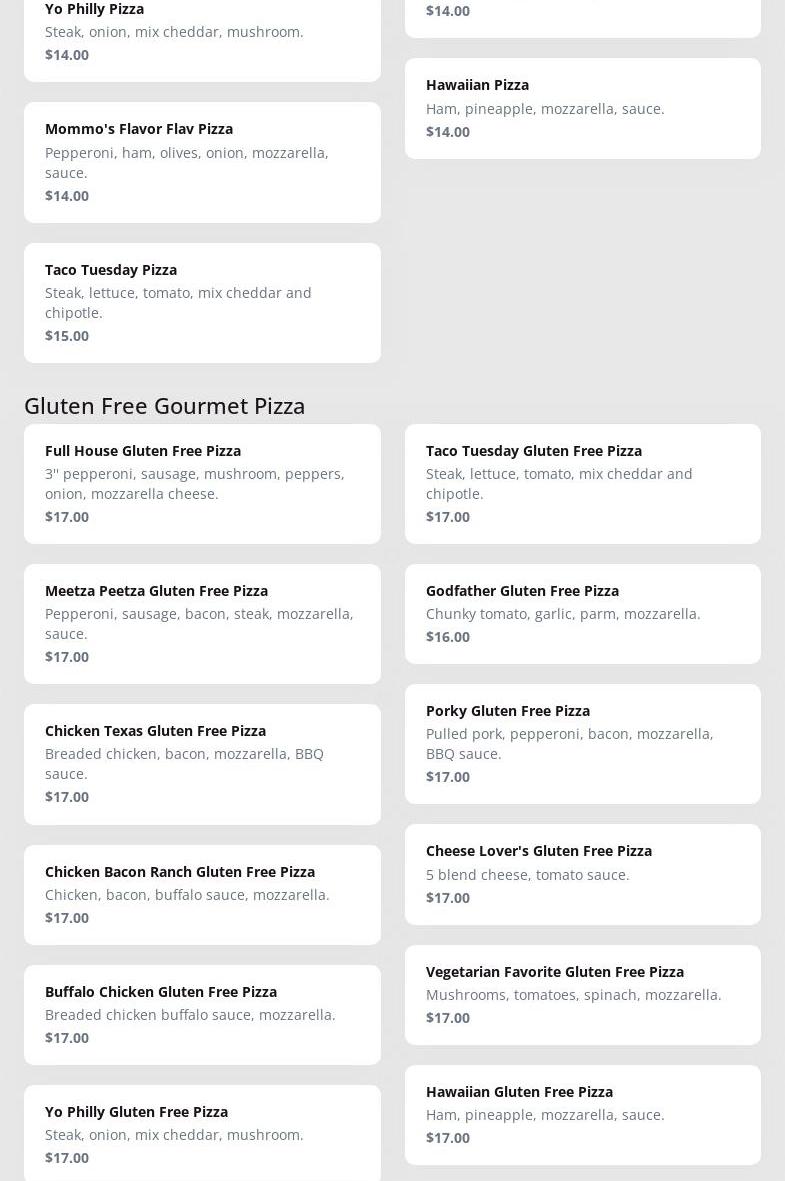Viewport: 785px width, 1181px height.
Task: Click the $15.00 Taco Tuesday Pizza price
Action: (x=67, y=336)
